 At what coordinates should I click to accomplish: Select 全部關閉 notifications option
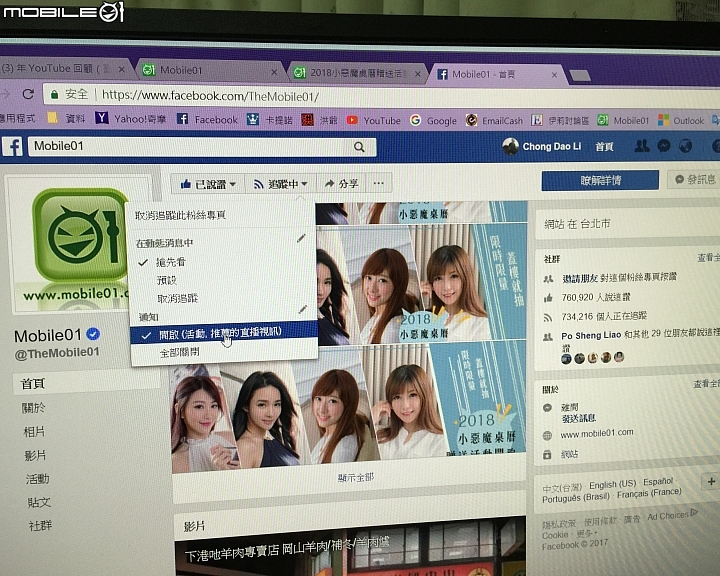(179, 353)
